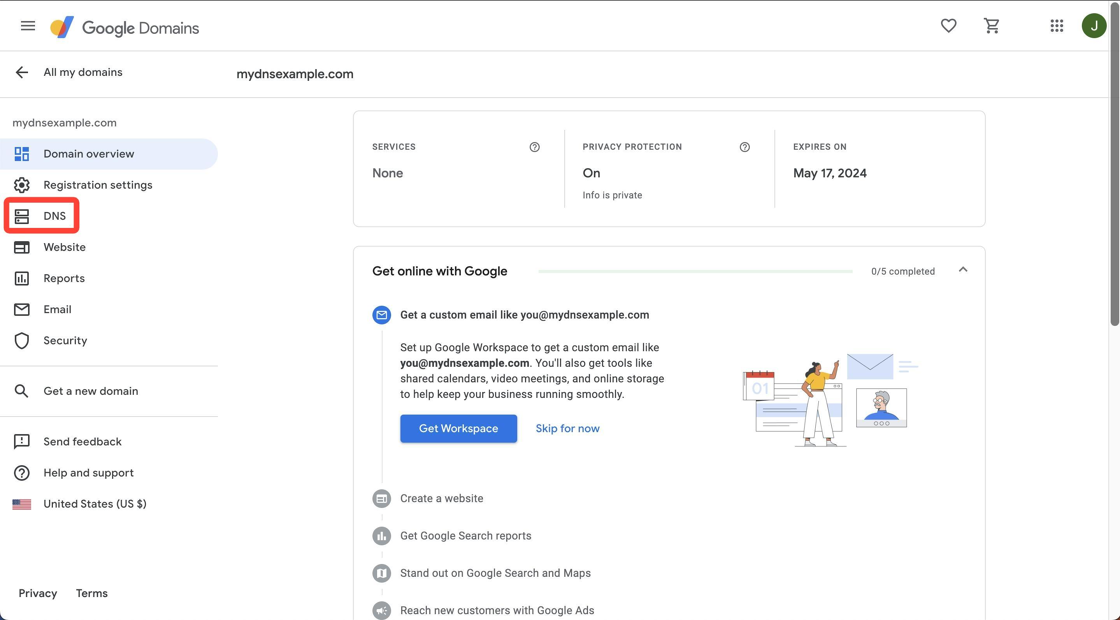This screenshot has width=1120, height=620.
Task: Click the blue custom email step icon
Action: coord(381,315)
